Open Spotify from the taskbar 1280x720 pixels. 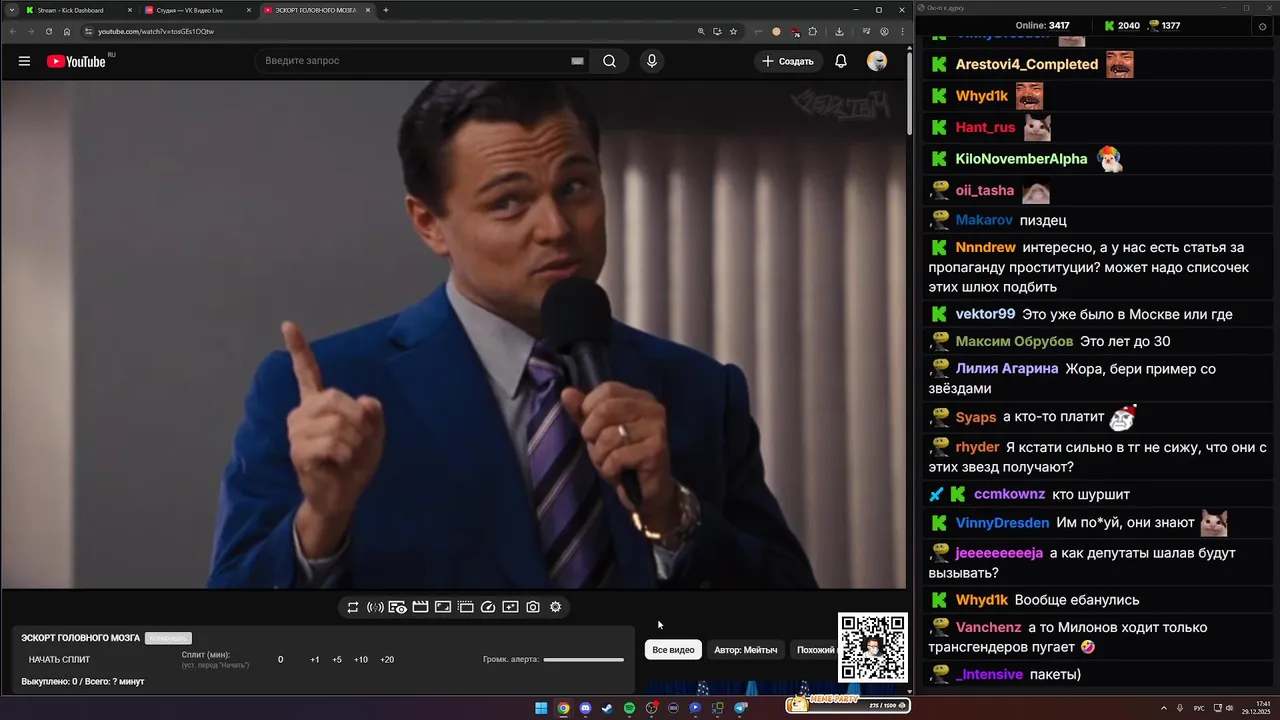629,708
